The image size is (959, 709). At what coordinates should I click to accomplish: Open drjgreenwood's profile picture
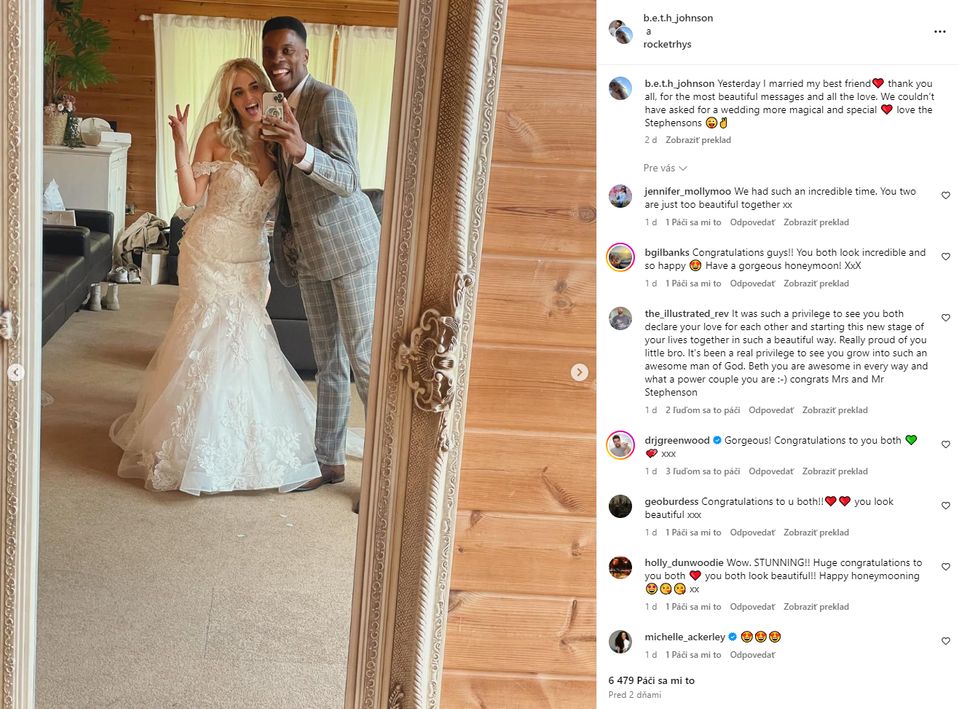point(620,445)
